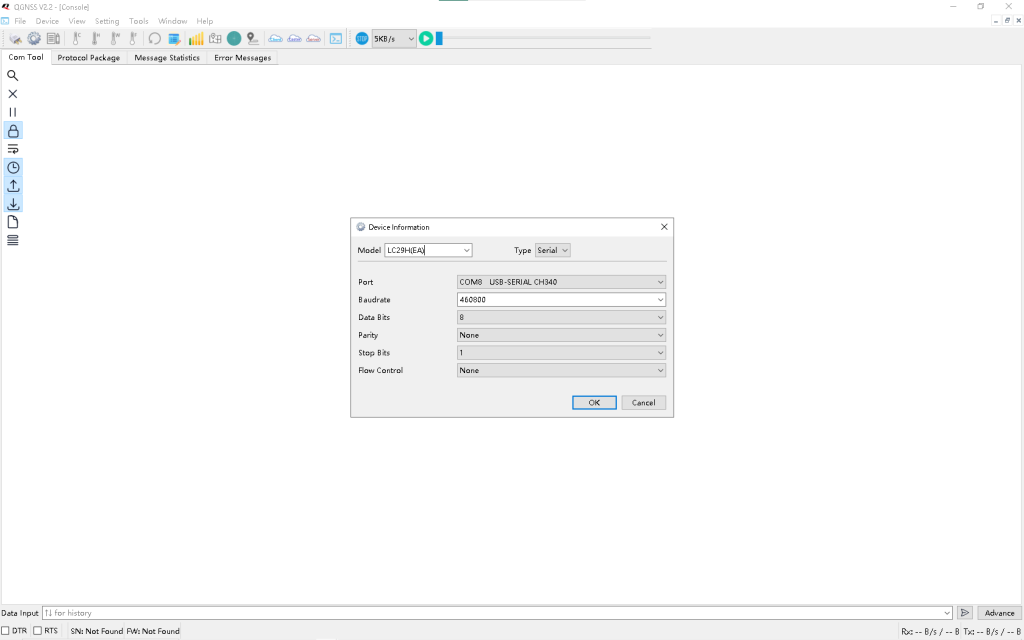The width and height of the screenshot is (1024, 640).
Task: Click the blue STOP toolbar icon
Action: click(362, 39)
